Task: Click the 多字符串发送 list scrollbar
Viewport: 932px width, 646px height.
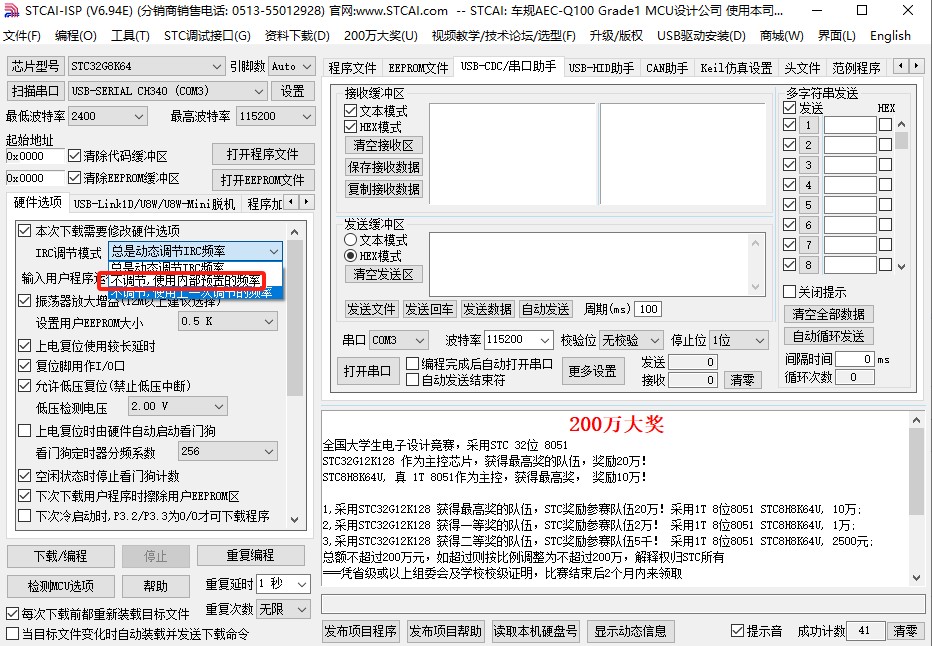Action: pyautogui.click(x=902, y=195)
